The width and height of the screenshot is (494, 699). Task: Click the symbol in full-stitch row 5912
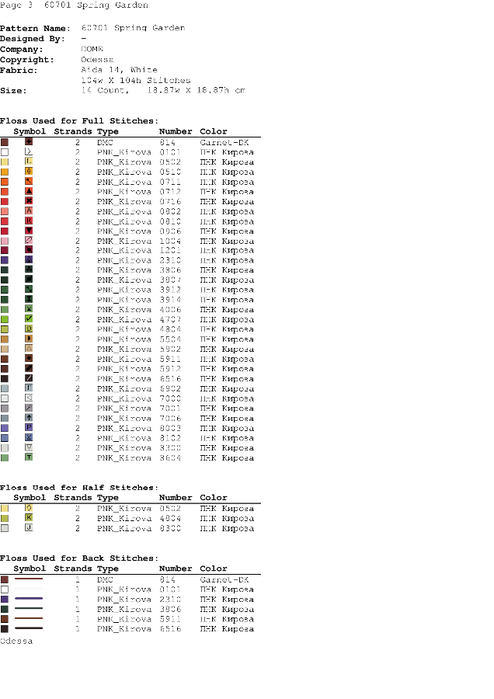(x=29, y=368)
